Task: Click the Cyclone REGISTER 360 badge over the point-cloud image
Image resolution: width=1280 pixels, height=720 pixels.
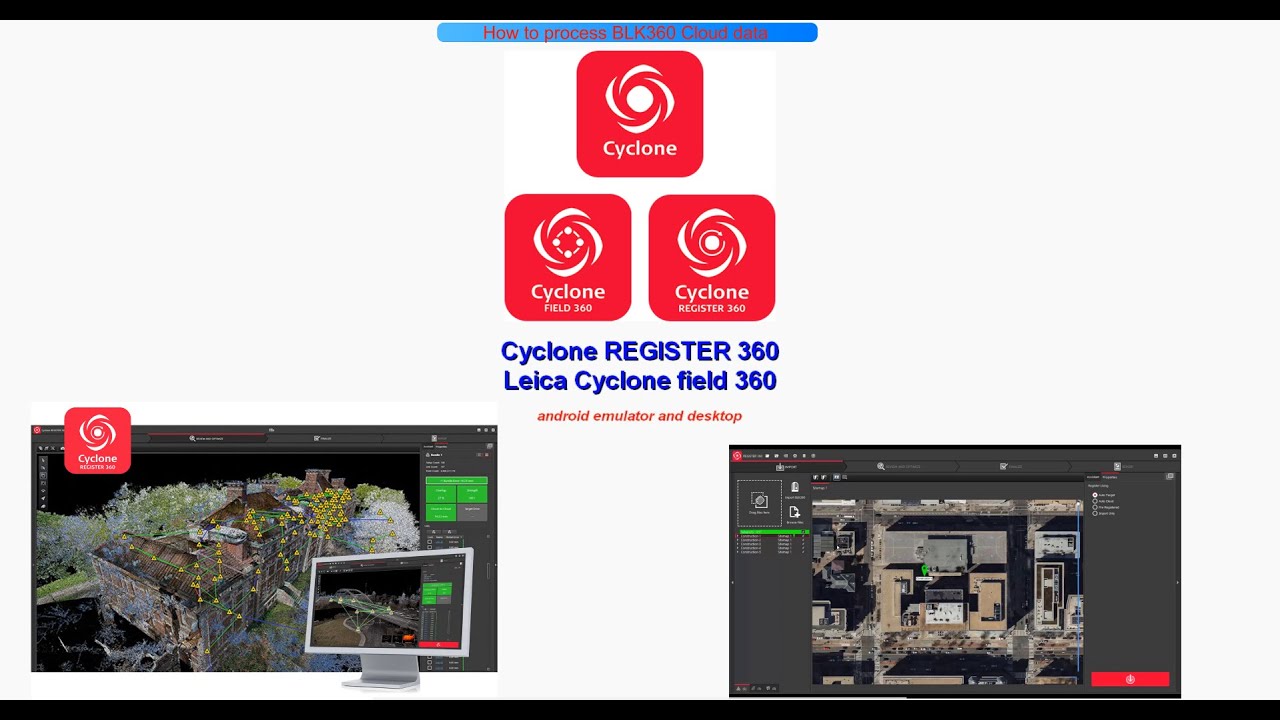Action: click(x=98, y=440)
